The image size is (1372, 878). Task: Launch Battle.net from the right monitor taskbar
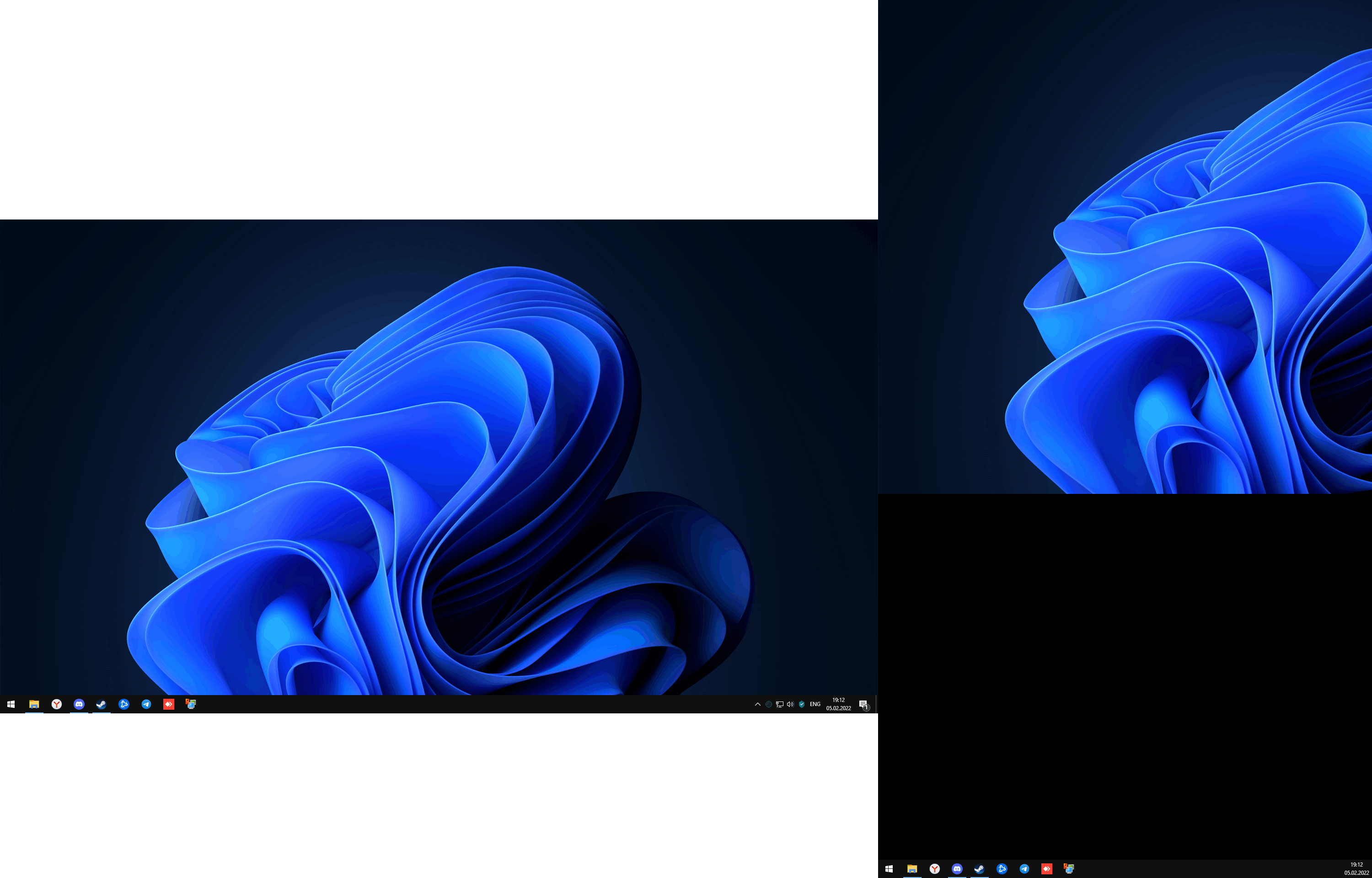pyautogui.click(x=1002, y=869)
